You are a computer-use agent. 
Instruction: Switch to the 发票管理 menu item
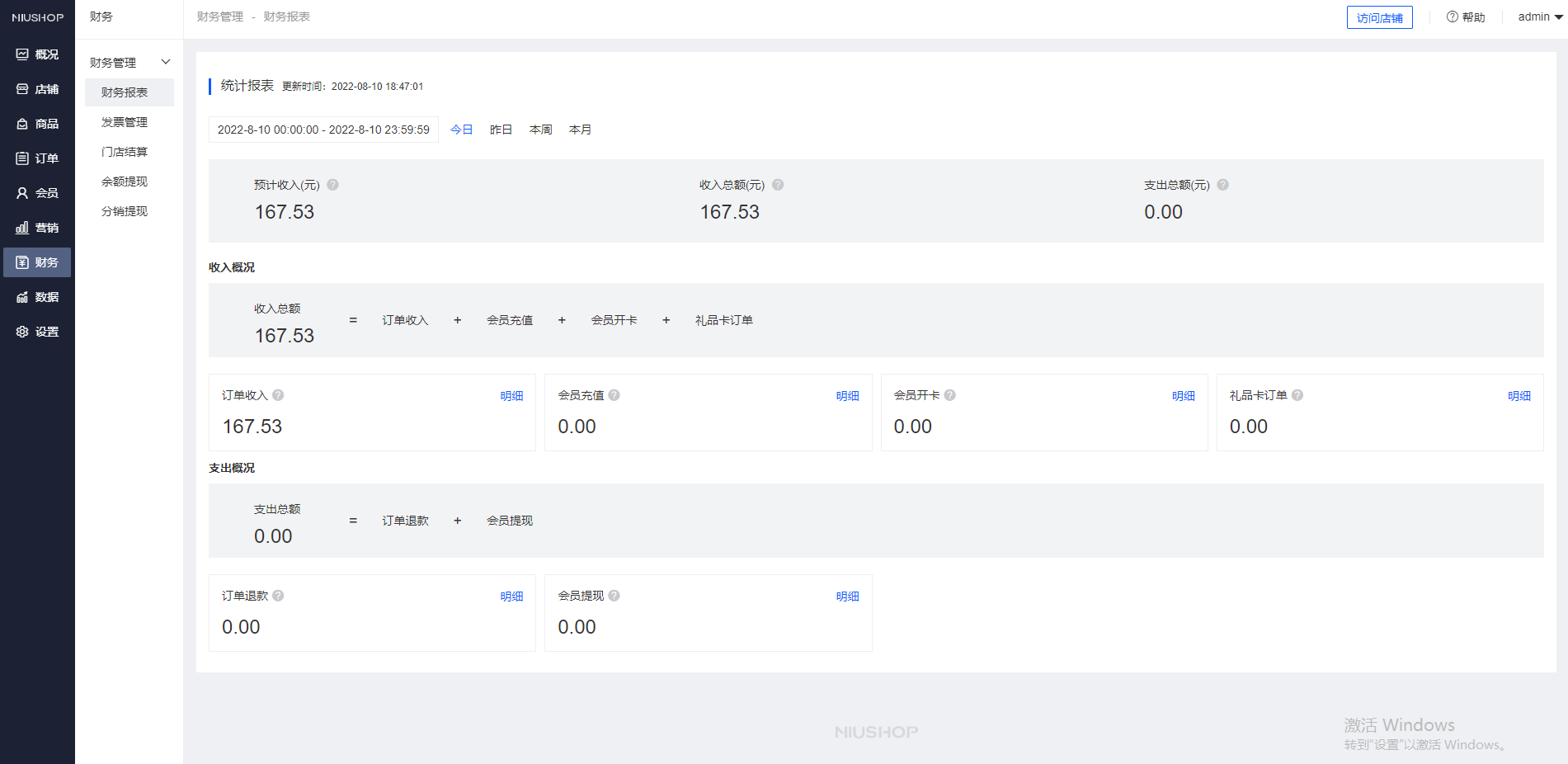[x=124, y=121]
